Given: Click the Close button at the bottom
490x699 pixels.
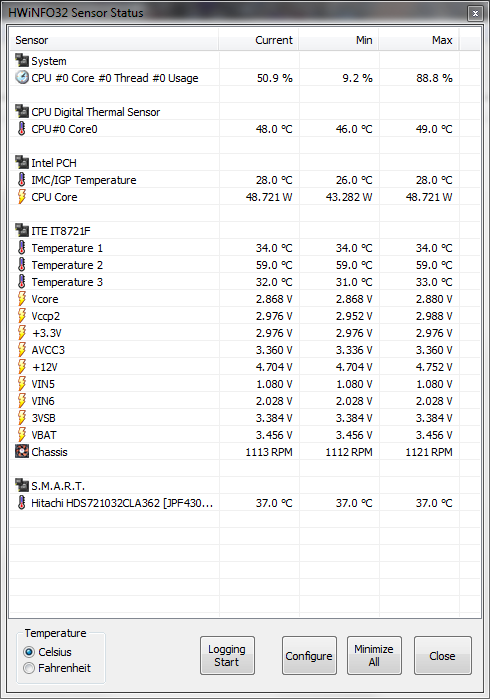Looking at the screenshot, I should (x=442, y=655).
